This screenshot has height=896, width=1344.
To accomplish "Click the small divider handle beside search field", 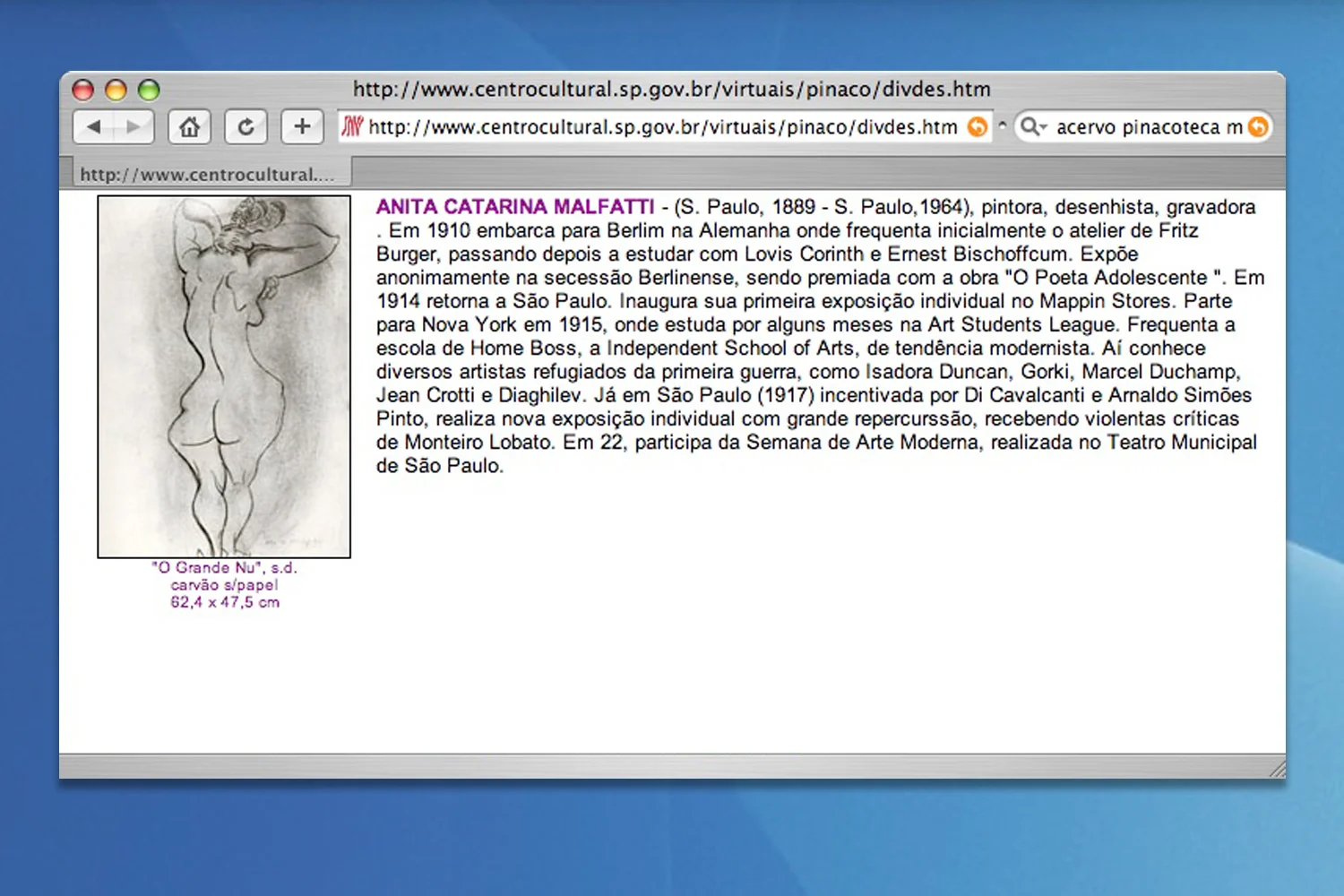I will 1003,126.
